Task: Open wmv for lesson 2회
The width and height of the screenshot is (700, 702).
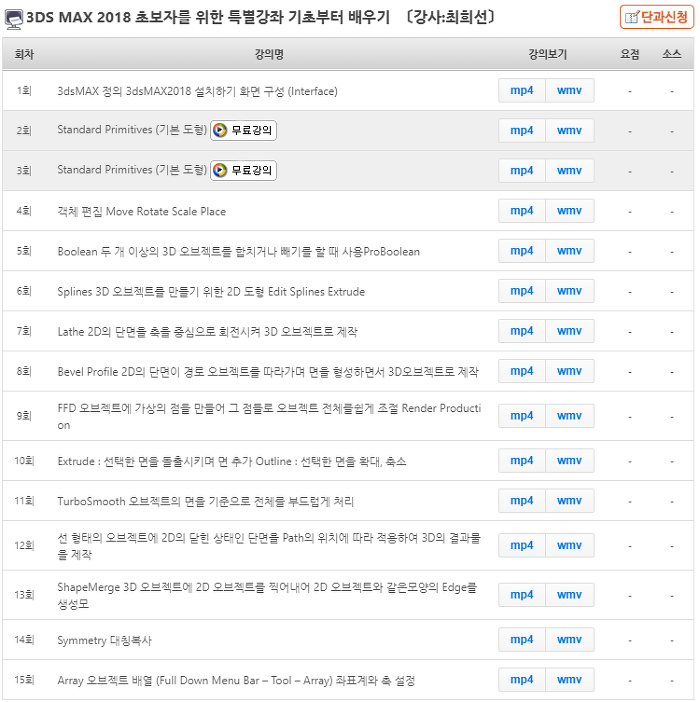Action: point(570,131)
